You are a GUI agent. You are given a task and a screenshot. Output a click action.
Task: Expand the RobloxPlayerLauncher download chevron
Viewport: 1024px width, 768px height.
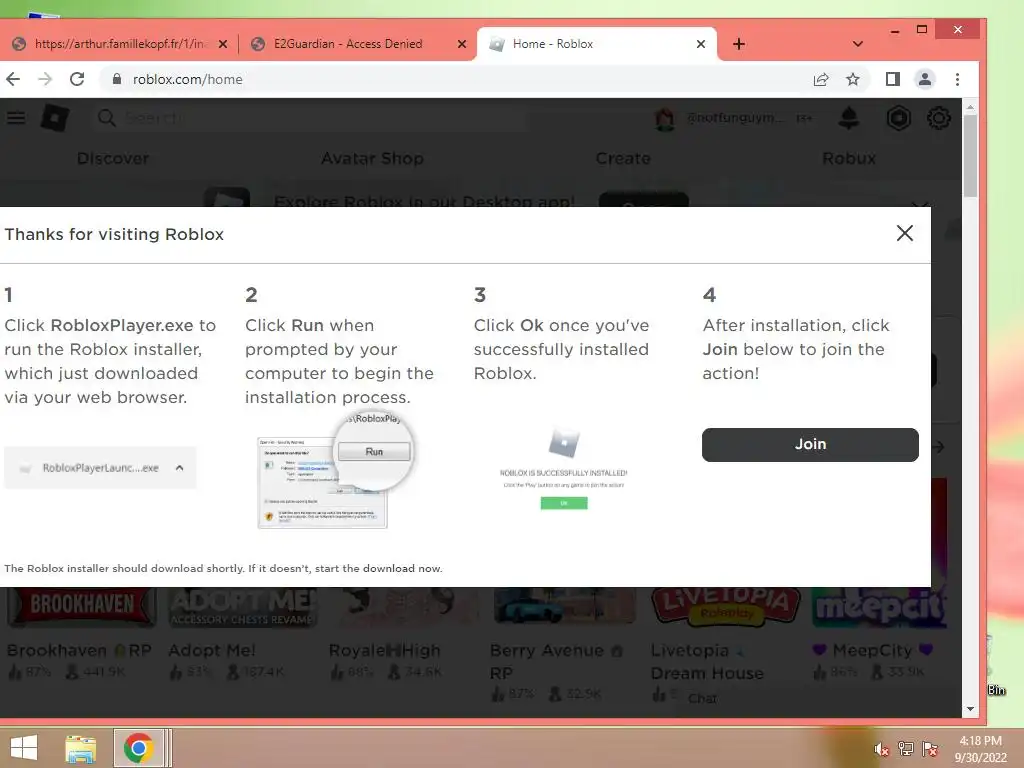click(180, 468)
